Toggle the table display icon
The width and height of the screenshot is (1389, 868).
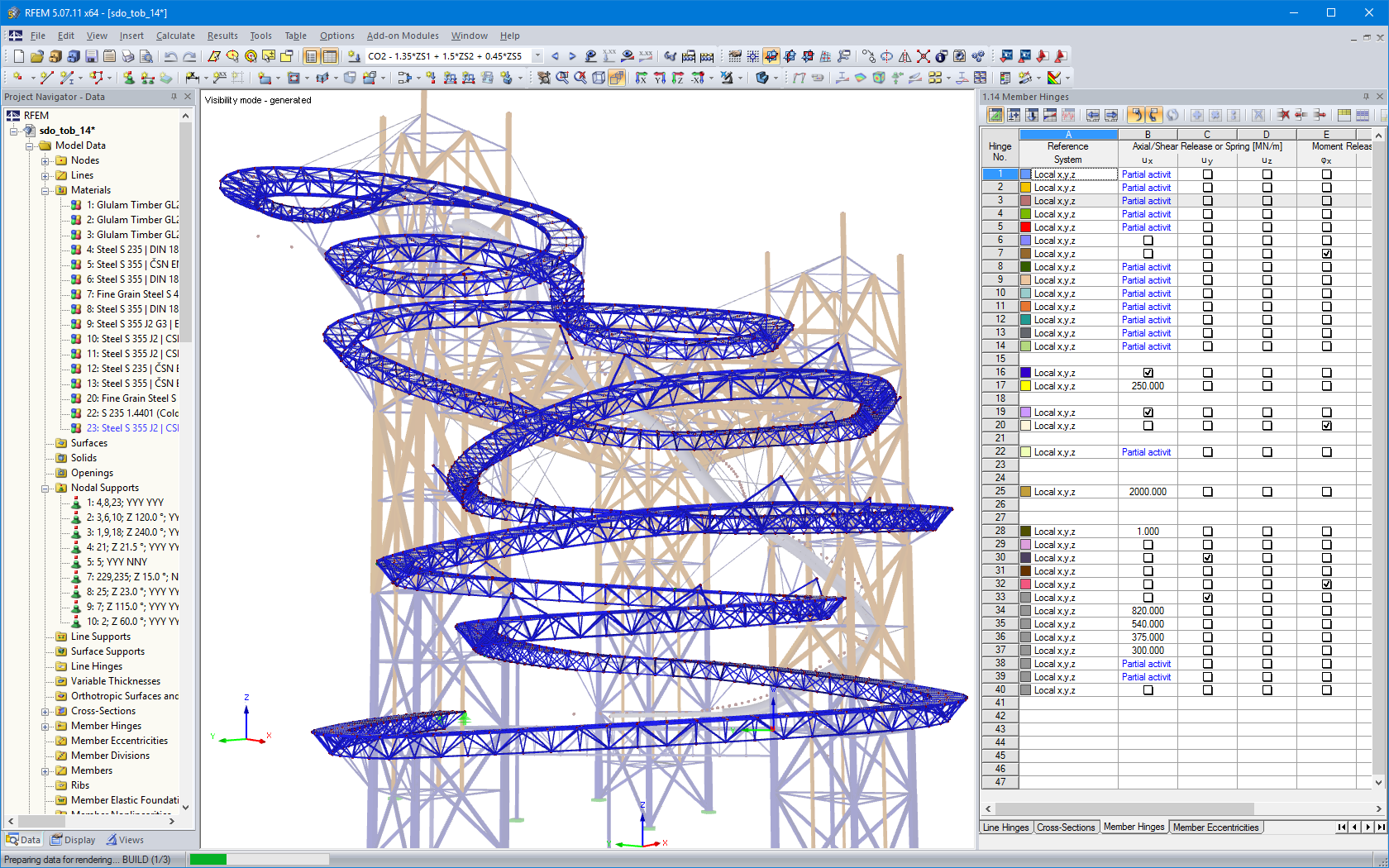[x=329, y=56]
